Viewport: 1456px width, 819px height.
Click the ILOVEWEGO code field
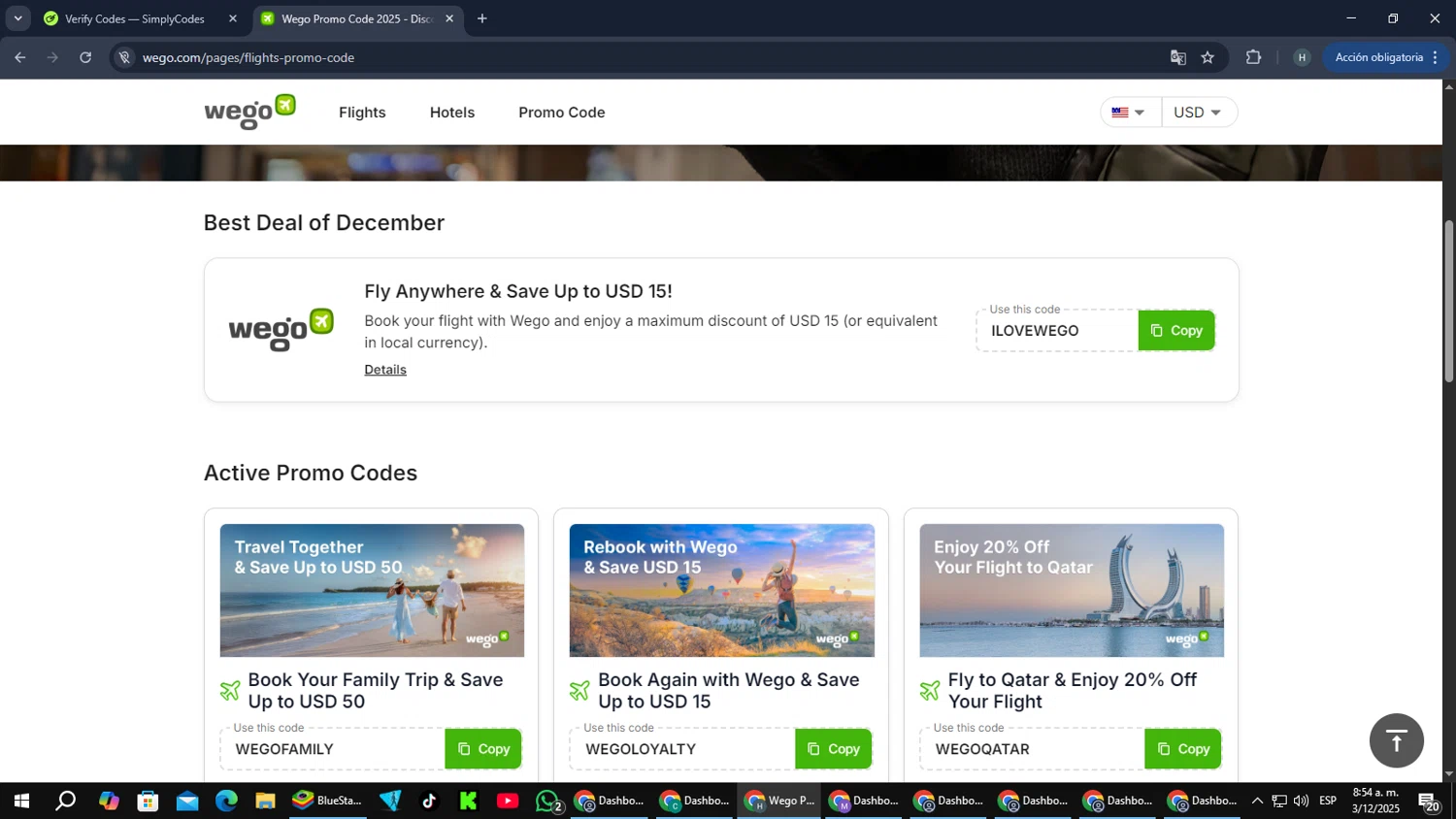pos(1057,331)
